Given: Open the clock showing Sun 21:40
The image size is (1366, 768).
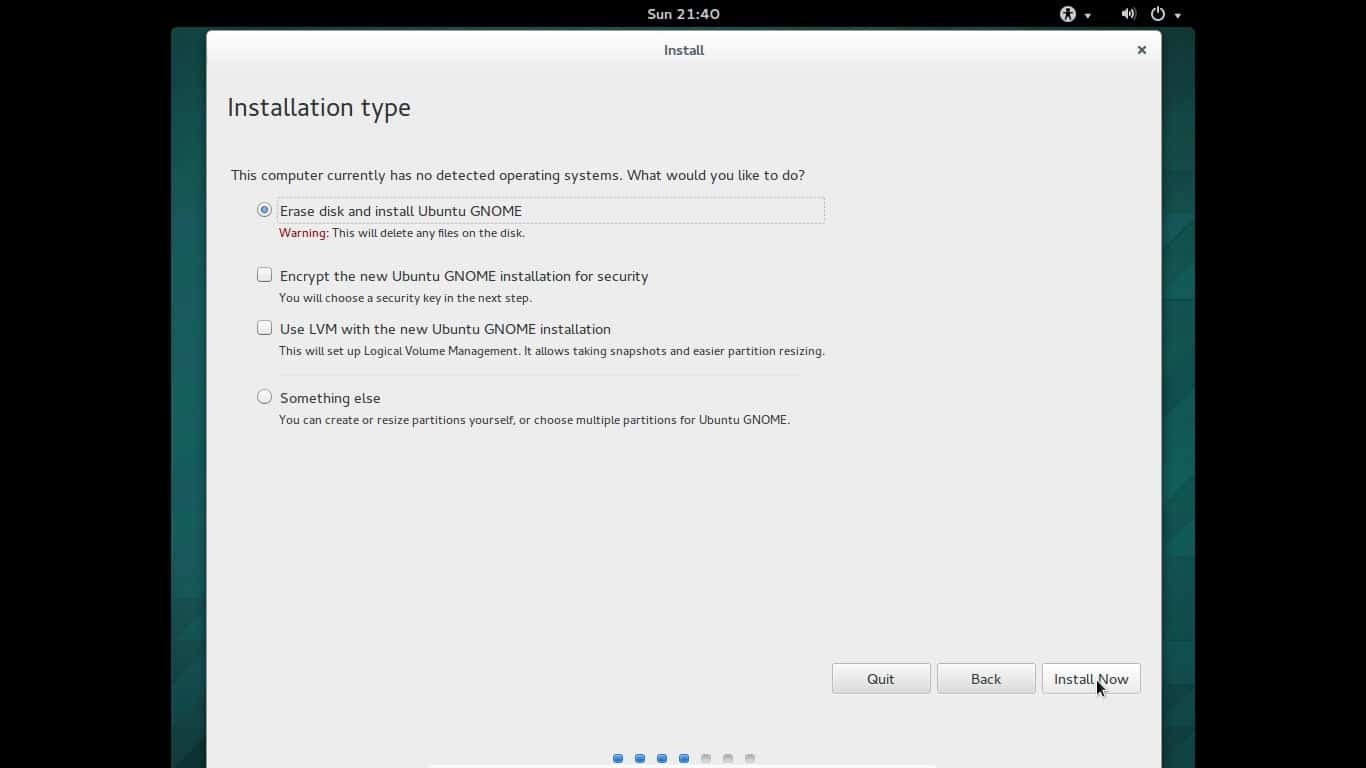Looking at the screenshot, I should [683, 14].
